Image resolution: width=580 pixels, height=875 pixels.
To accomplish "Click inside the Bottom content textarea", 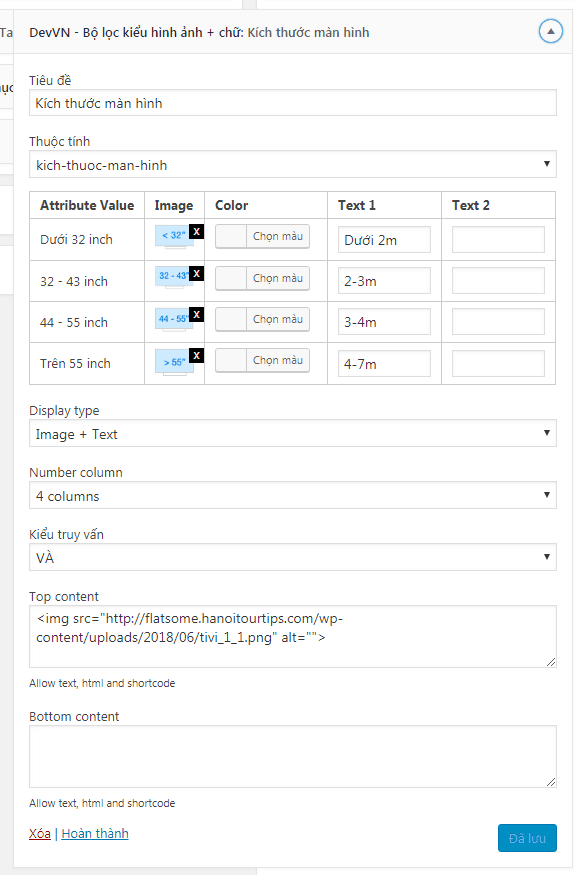I will [292, 756].
